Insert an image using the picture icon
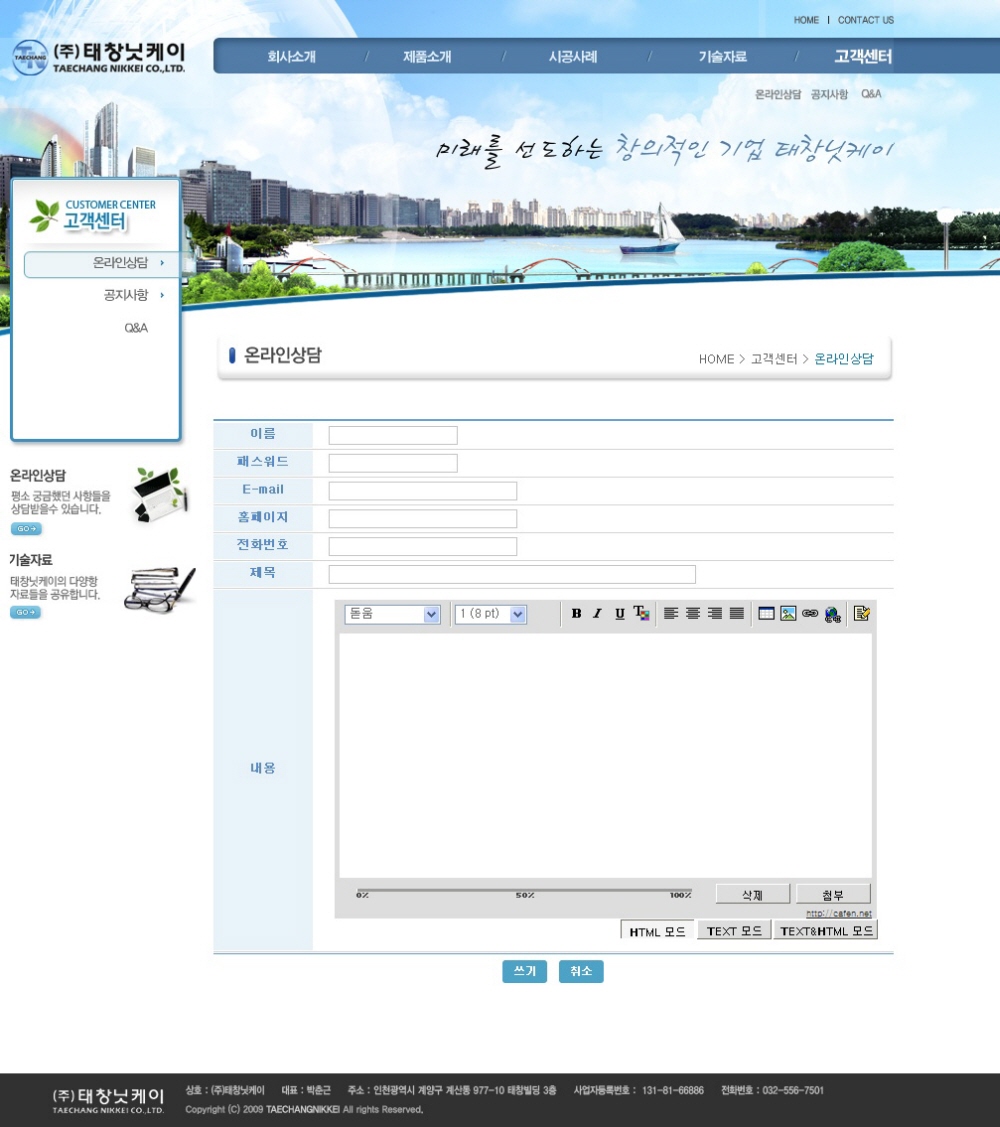Viewport: 1000px width, 1127px height. [788, 614]
